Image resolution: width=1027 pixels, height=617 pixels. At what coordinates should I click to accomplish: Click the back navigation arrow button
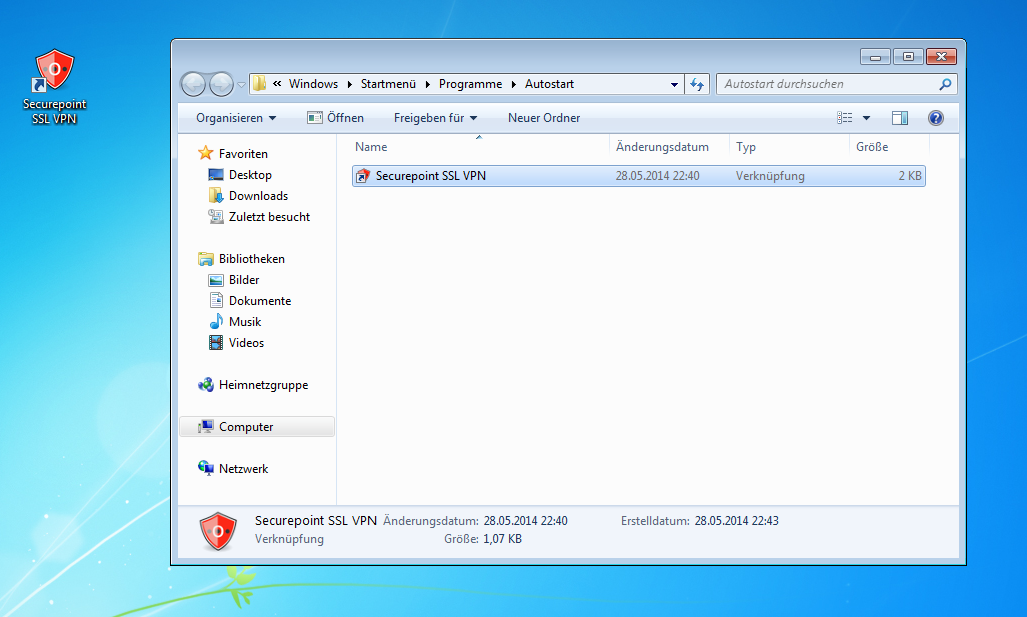click(194, 84)
